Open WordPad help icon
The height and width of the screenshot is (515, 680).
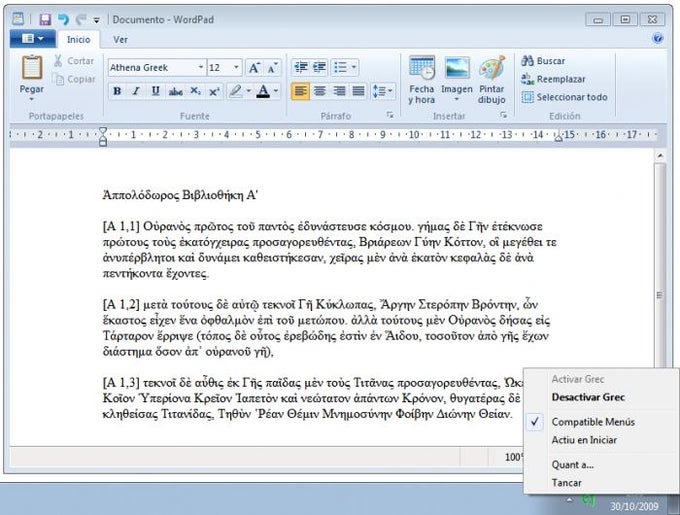pos(657,39)
